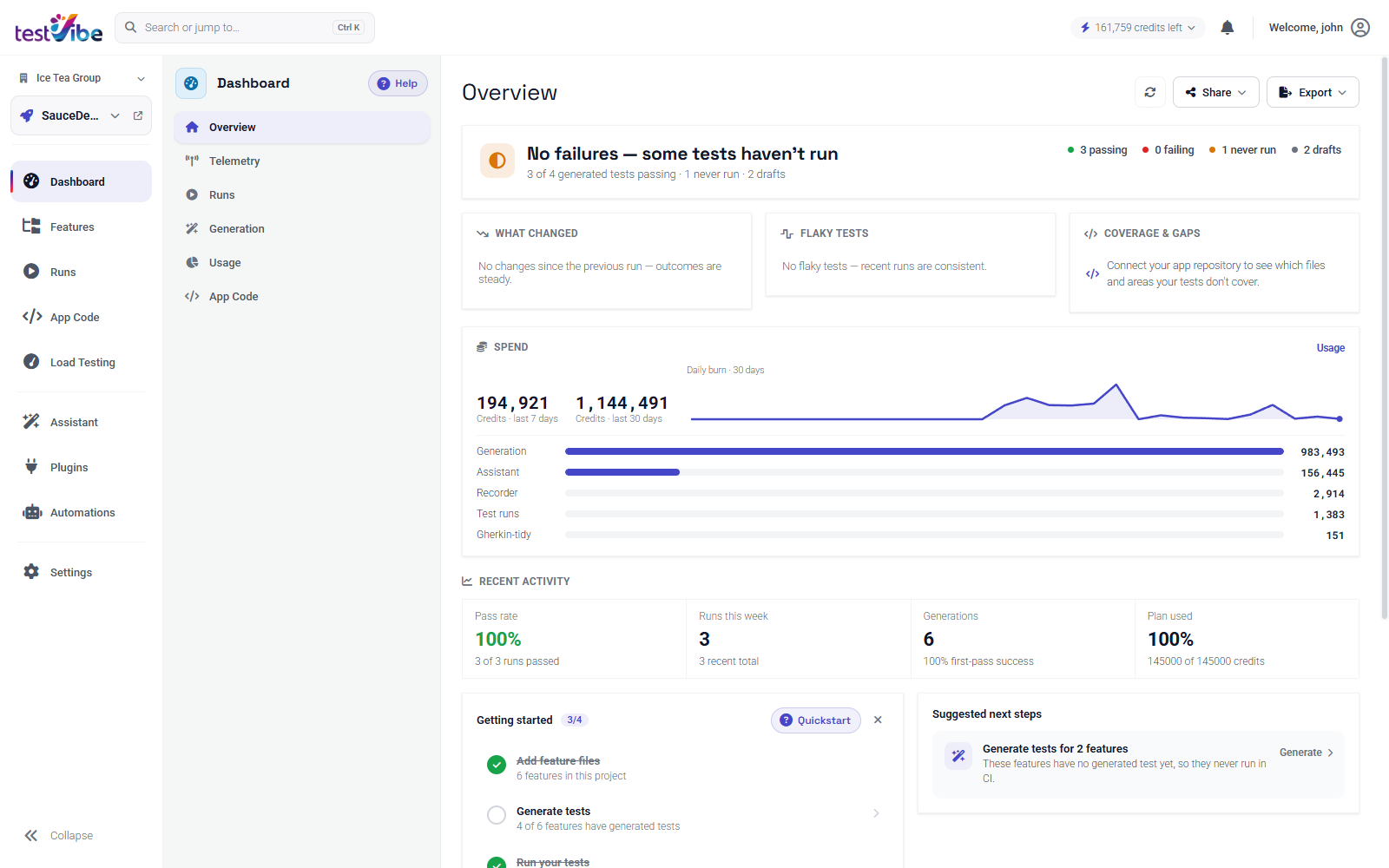Click the Plugins plug icon
Image resolution: width=1389 pixels, height=868 pixels.
coord(31,467)
